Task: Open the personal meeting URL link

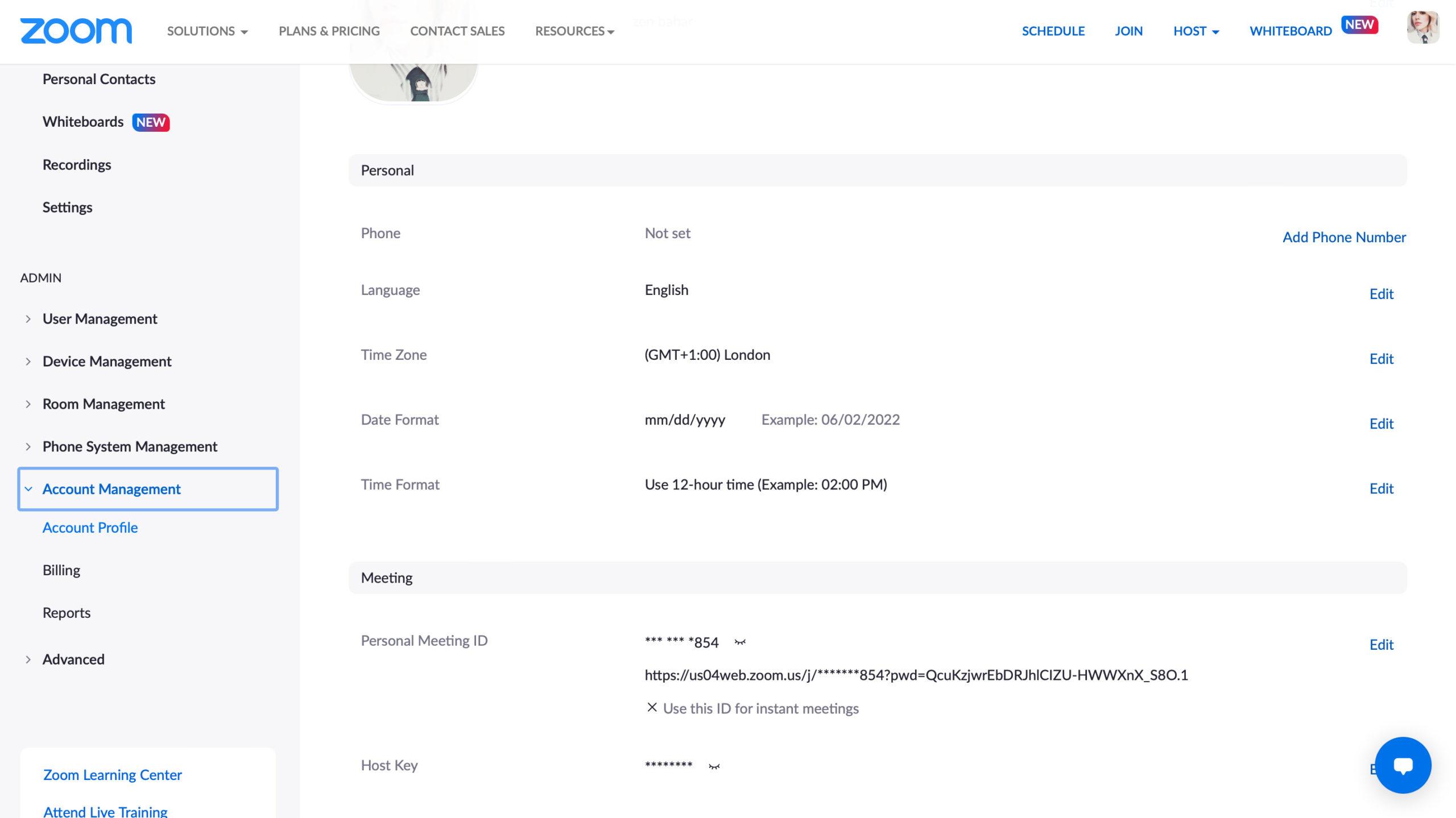Action: click(916, 675)
